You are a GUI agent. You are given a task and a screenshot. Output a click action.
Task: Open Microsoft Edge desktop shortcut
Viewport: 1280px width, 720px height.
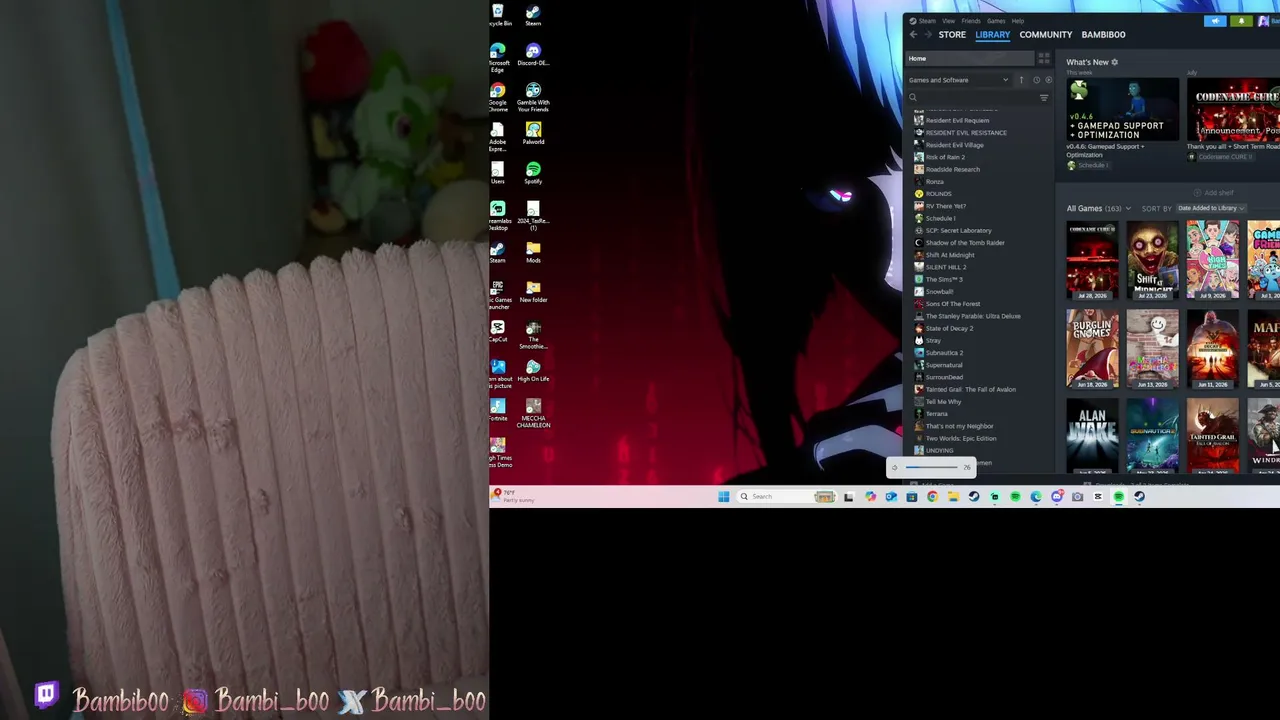[498, 58]
